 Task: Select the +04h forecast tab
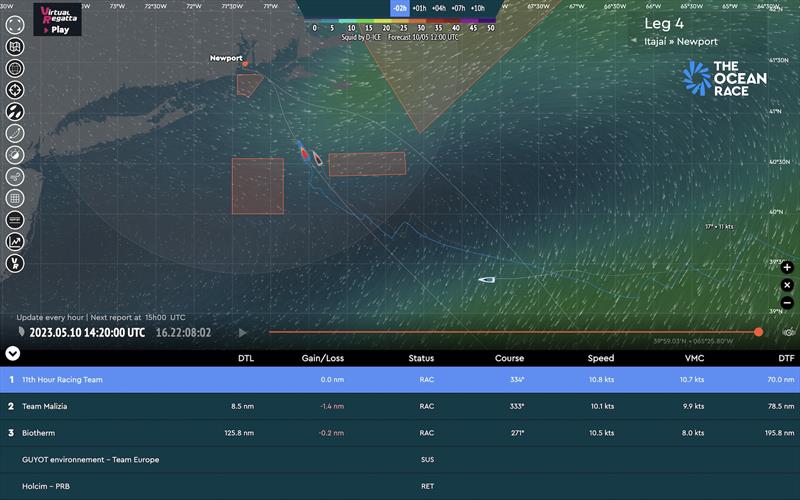point(439,8)
